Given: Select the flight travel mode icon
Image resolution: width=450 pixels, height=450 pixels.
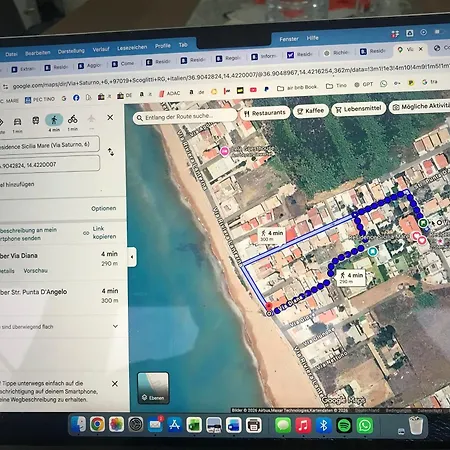Looking at the screenshot, I should click(x=91, y=118).
